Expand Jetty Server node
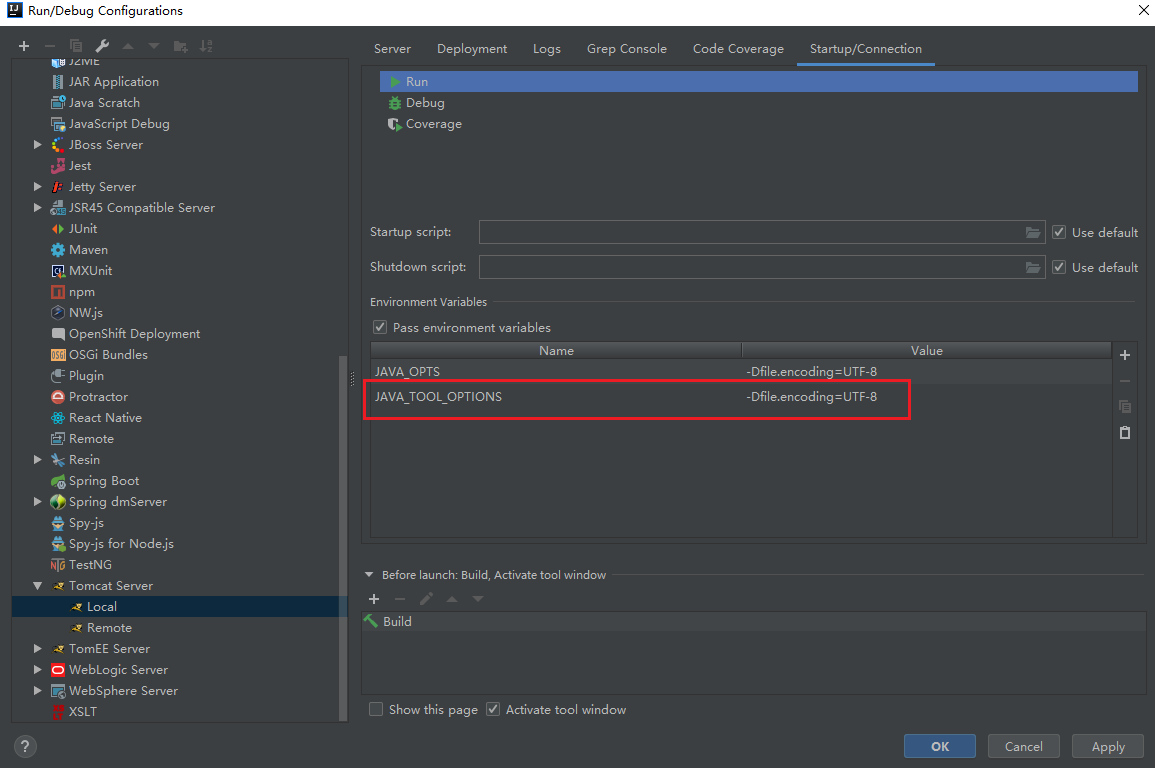1155x768 pixels. pyautogui.click(x=38, y=187)
